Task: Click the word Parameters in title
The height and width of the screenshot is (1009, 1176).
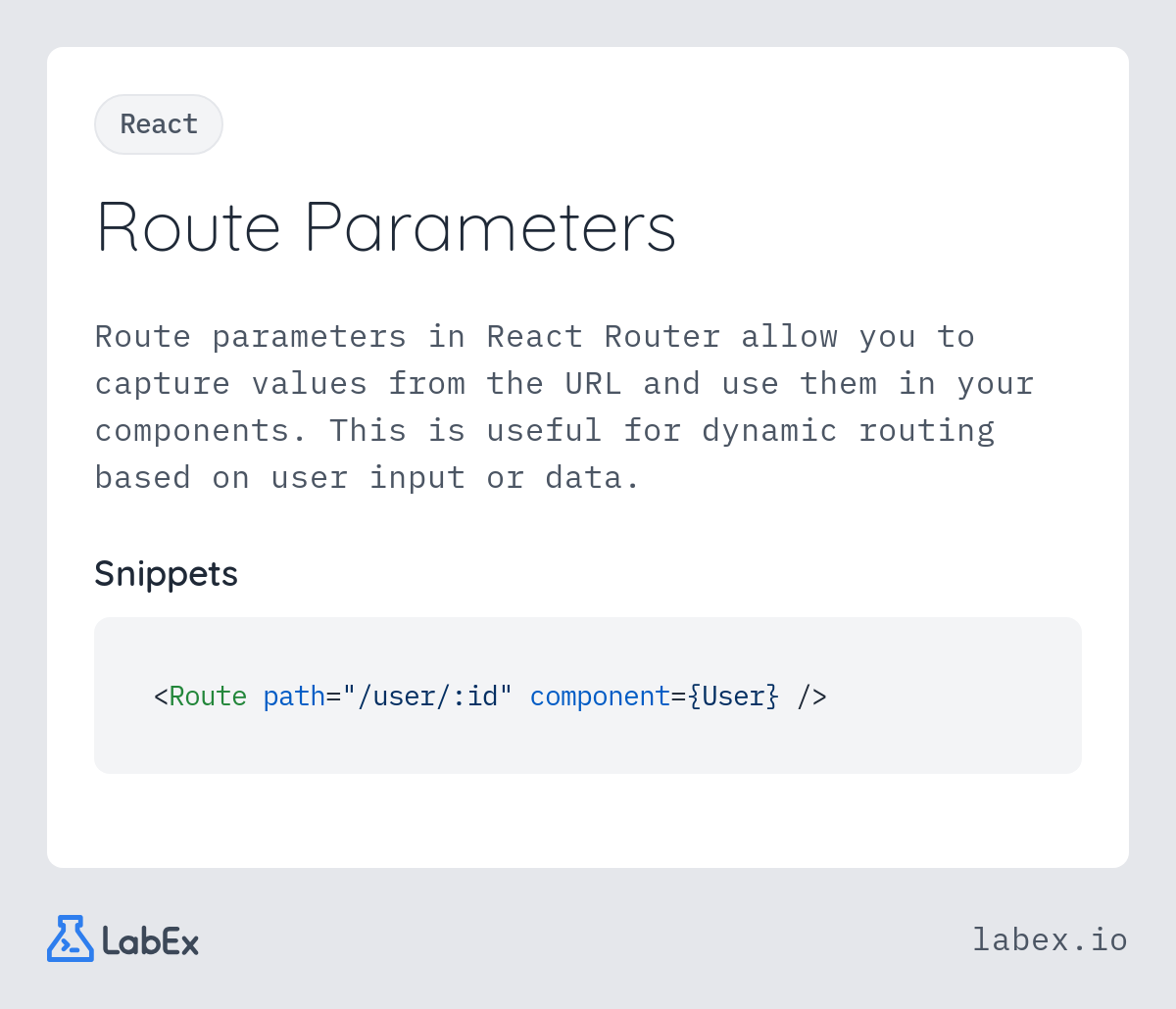Action: tap(491, 227)
